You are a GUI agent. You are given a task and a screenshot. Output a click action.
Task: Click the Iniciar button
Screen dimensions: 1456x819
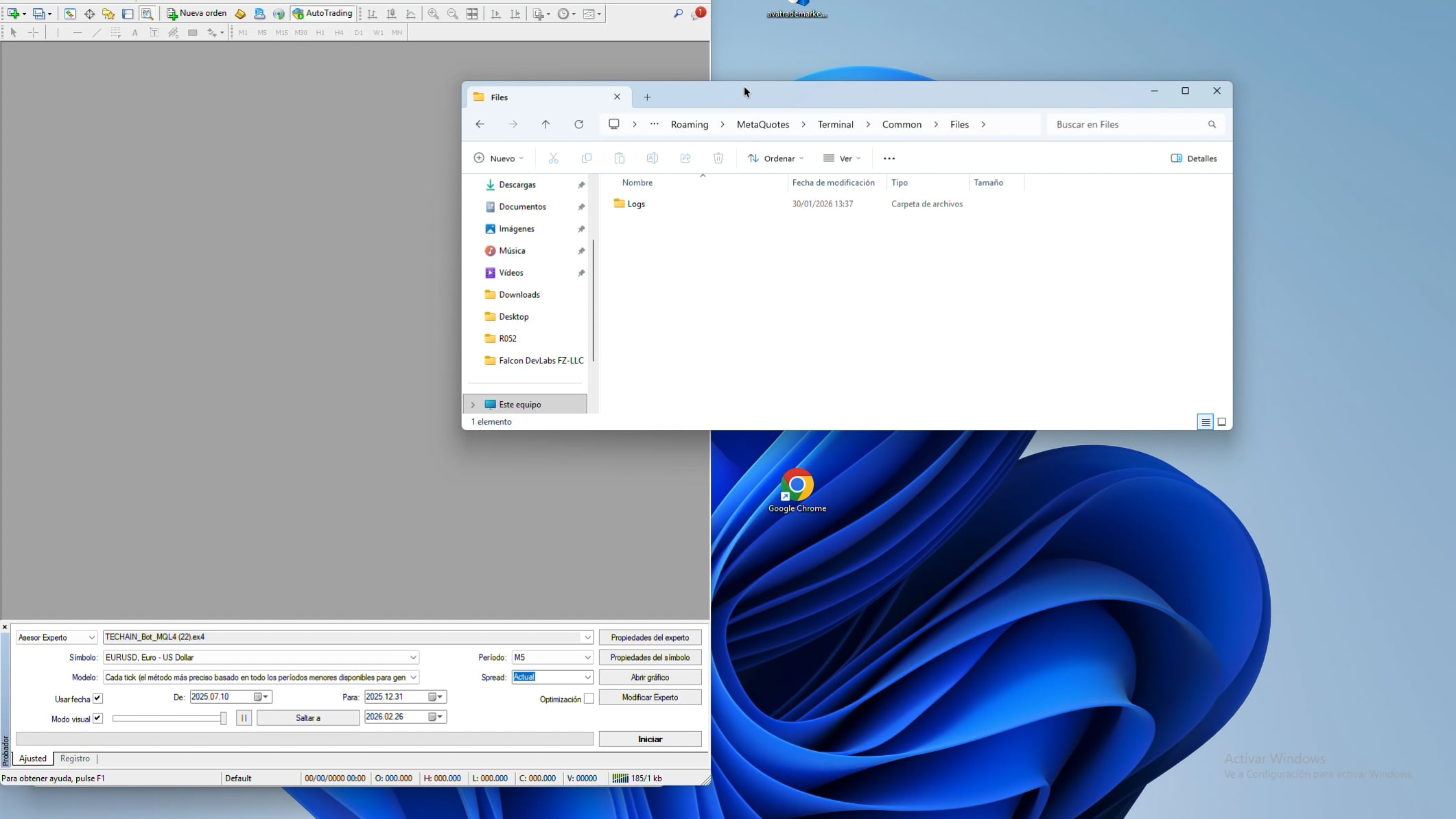click(x=650, y=739)
